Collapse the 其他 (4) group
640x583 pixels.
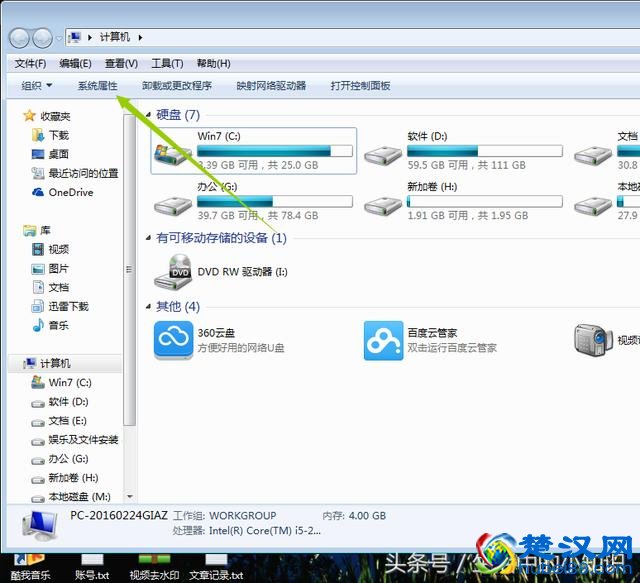(149, 306)
